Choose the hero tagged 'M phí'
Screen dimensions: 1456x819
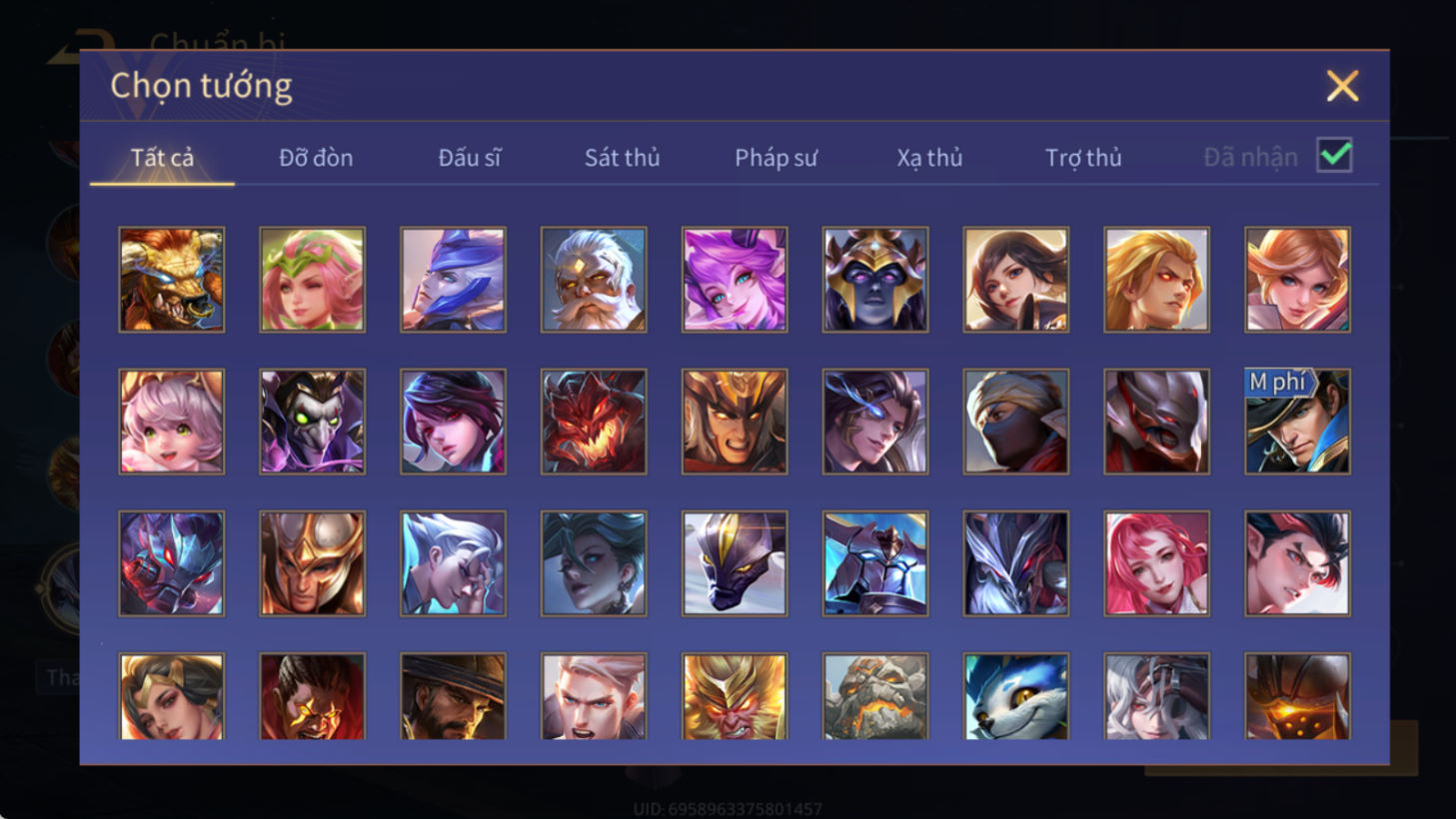click(x=1297, y=421)
